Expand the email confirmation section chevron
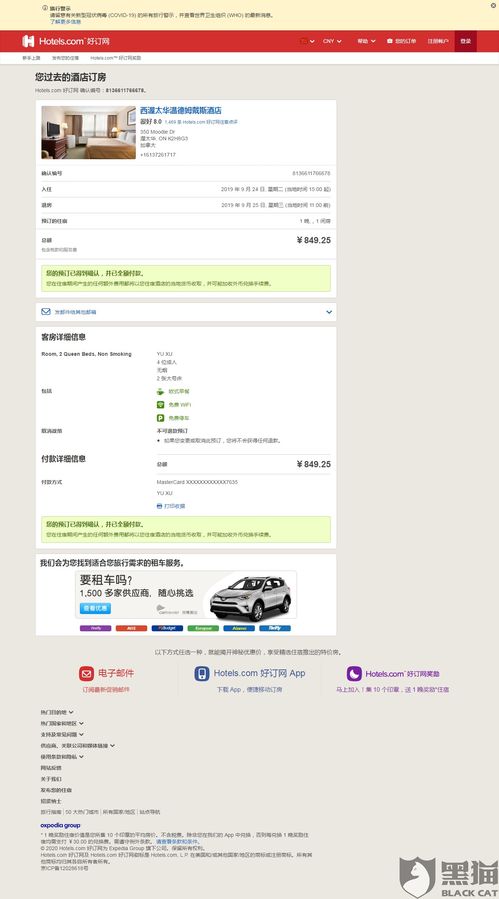The height and width of the screenshot is (899, 499). click(x=329, y=312)
